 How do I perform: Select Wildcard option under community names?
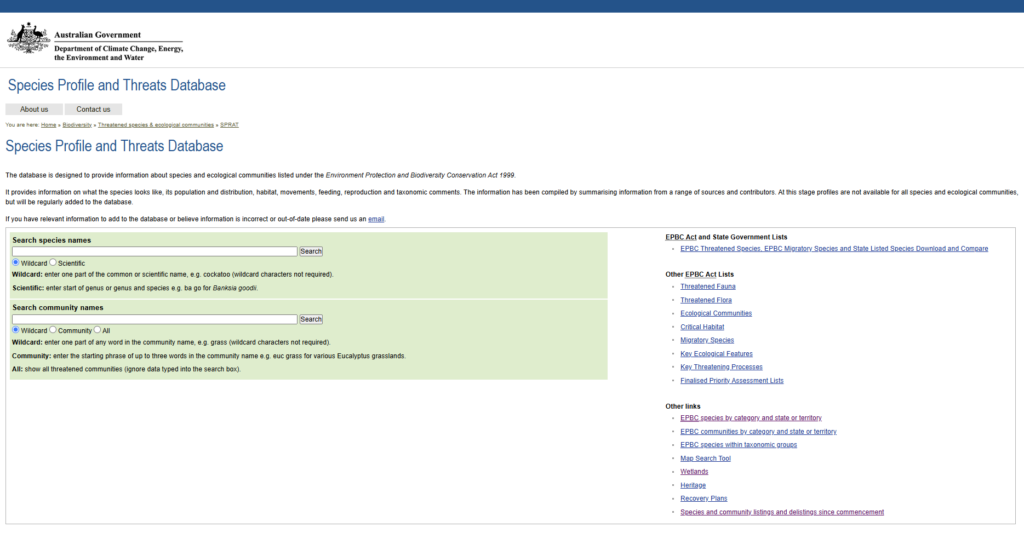[16, 330]
